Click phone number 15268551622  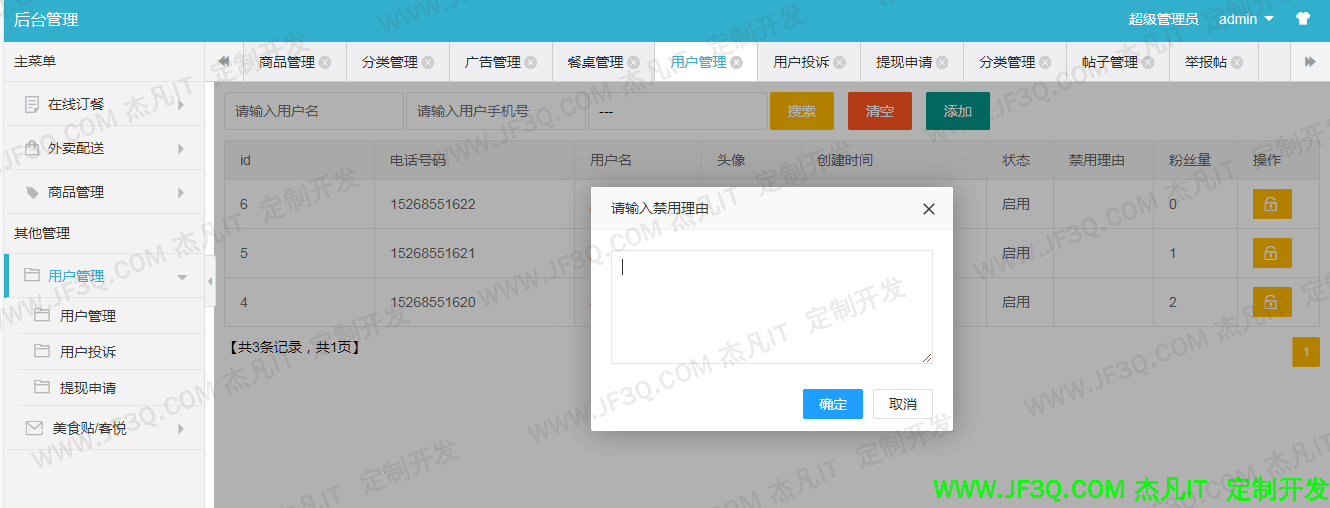coord(433,204)
